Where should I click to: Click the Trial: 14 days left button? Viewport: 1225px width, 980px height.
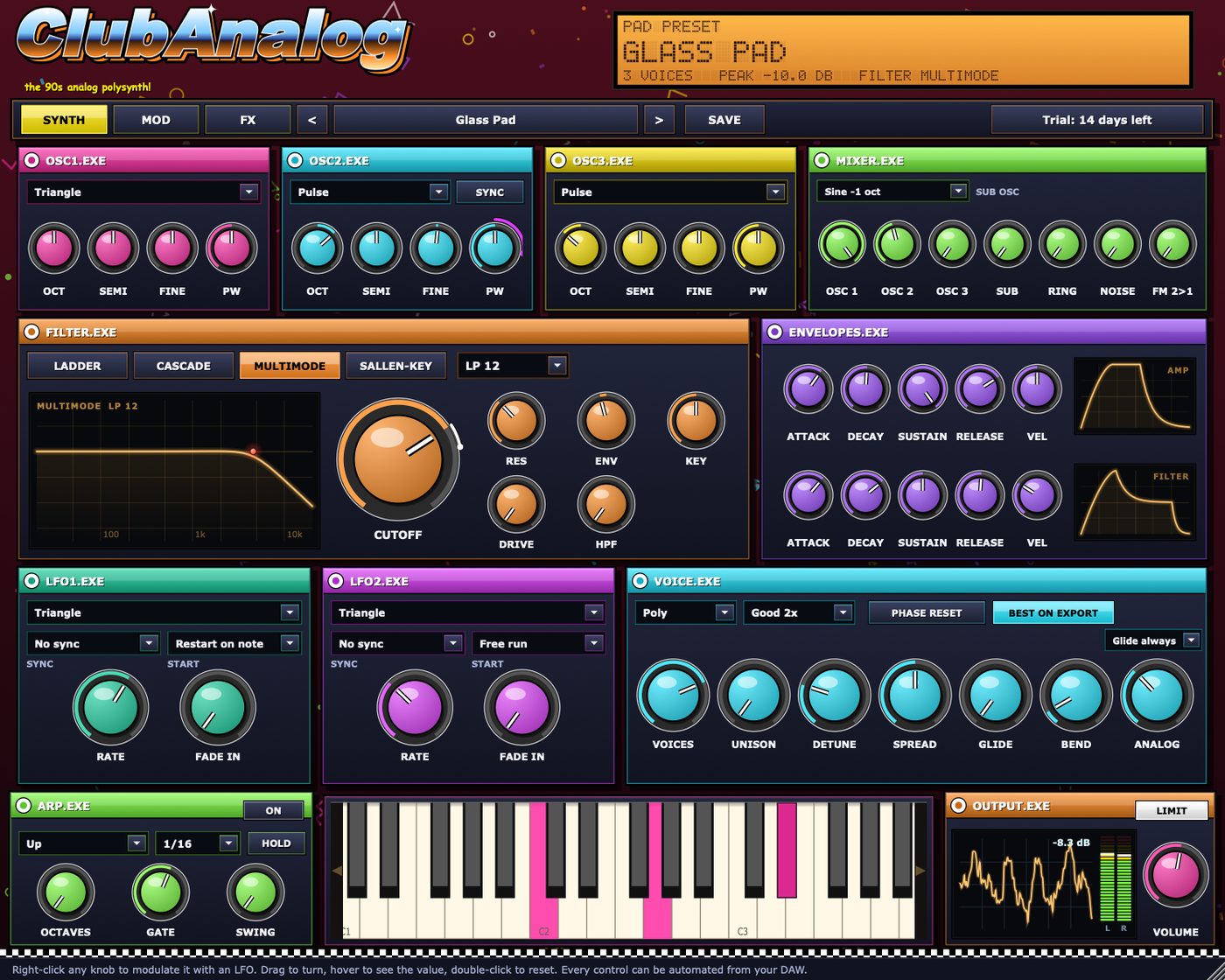(1097, 120)
